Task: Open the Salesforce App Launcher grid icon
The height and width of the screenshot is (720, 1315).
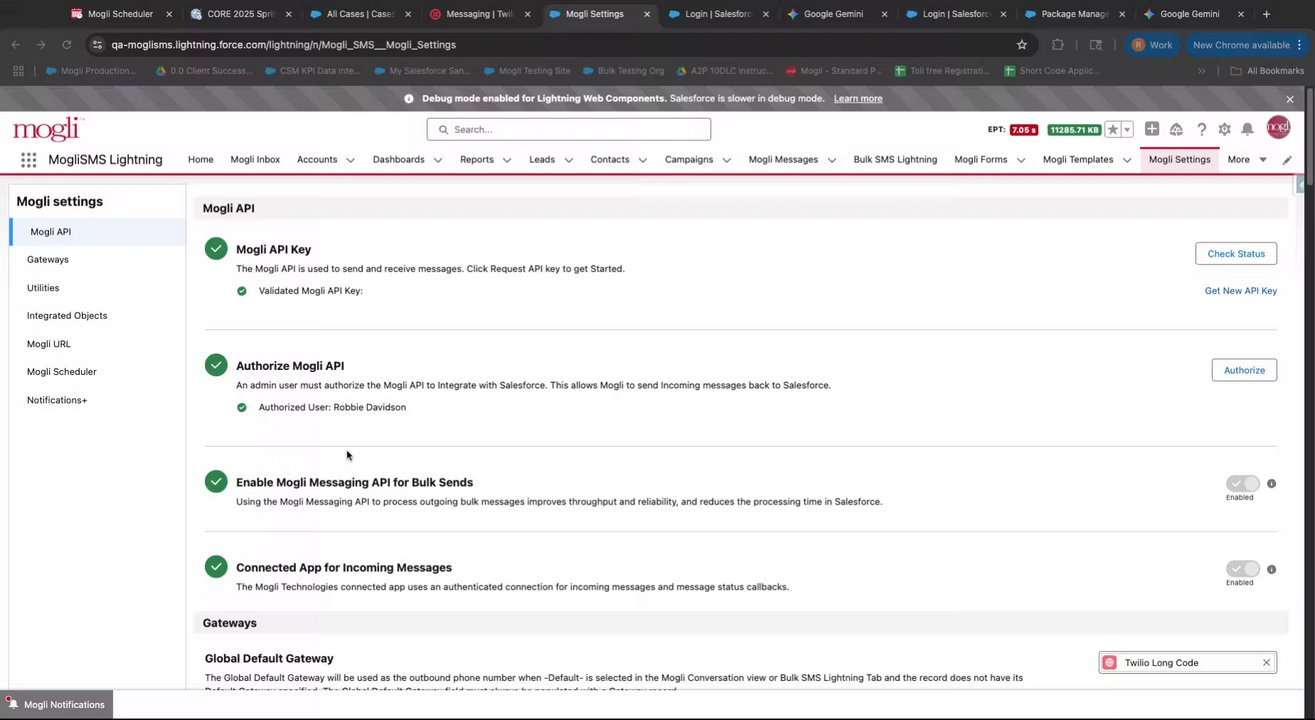Action: click(x=28, y=160)
